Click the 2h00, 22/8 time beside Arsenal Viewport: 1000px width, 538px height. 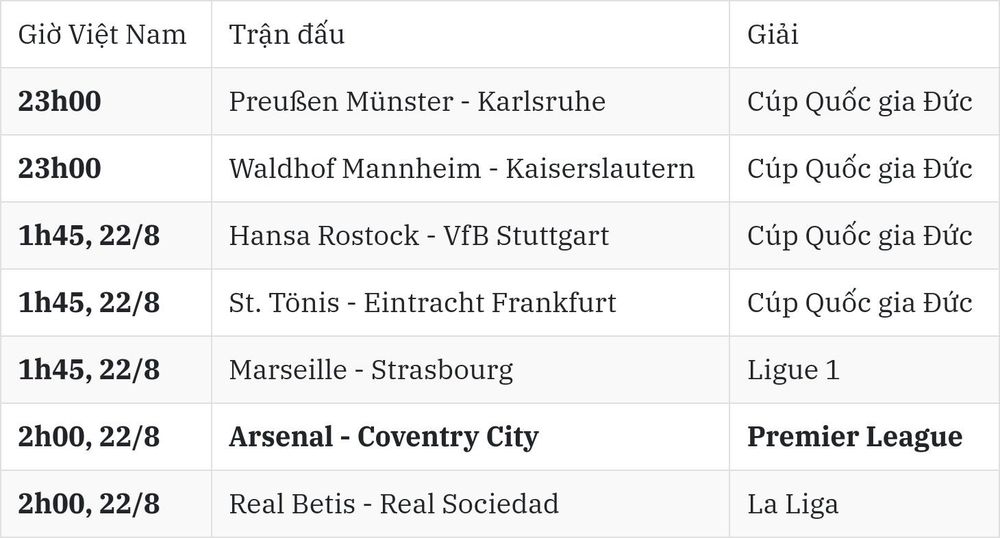click(x=89, y=437)
